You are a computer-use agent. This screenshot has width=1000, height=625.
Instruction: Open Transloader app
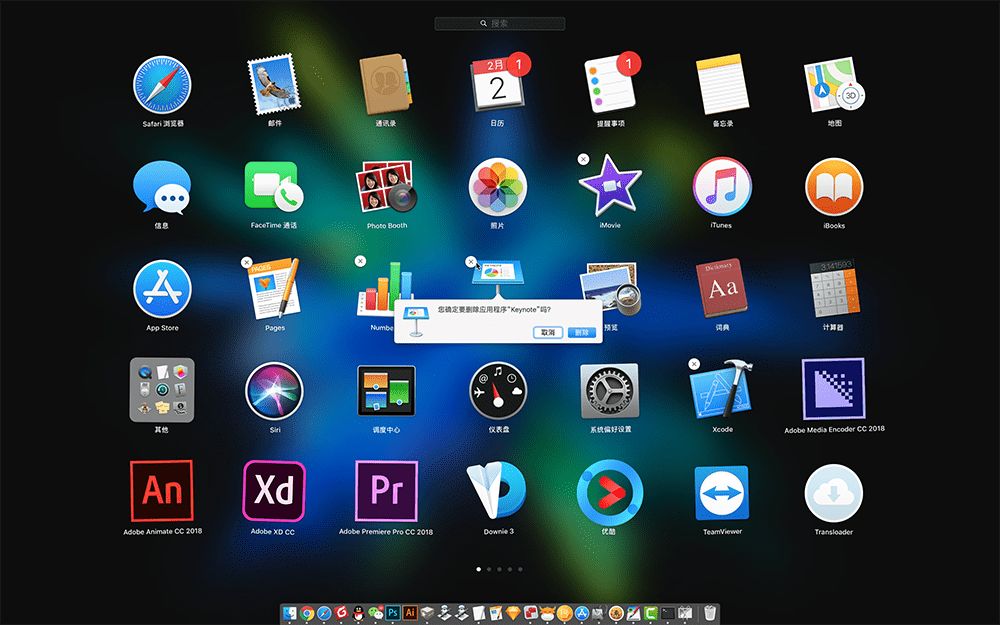click(834, 493)
